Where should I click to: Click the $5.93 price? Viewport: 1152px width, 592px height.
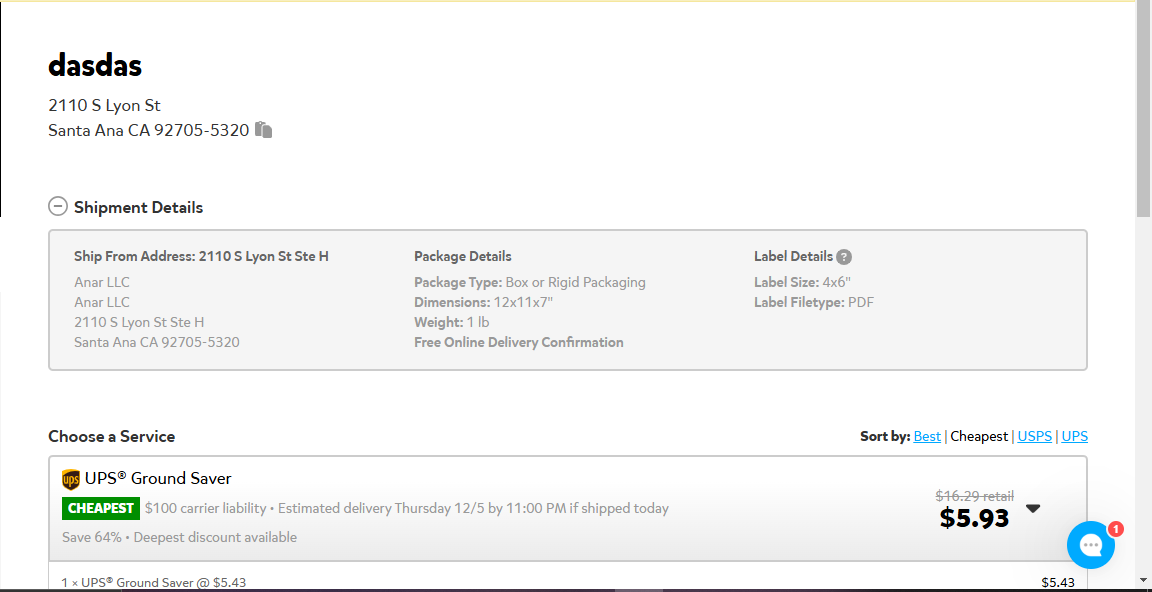click(974, 518)
